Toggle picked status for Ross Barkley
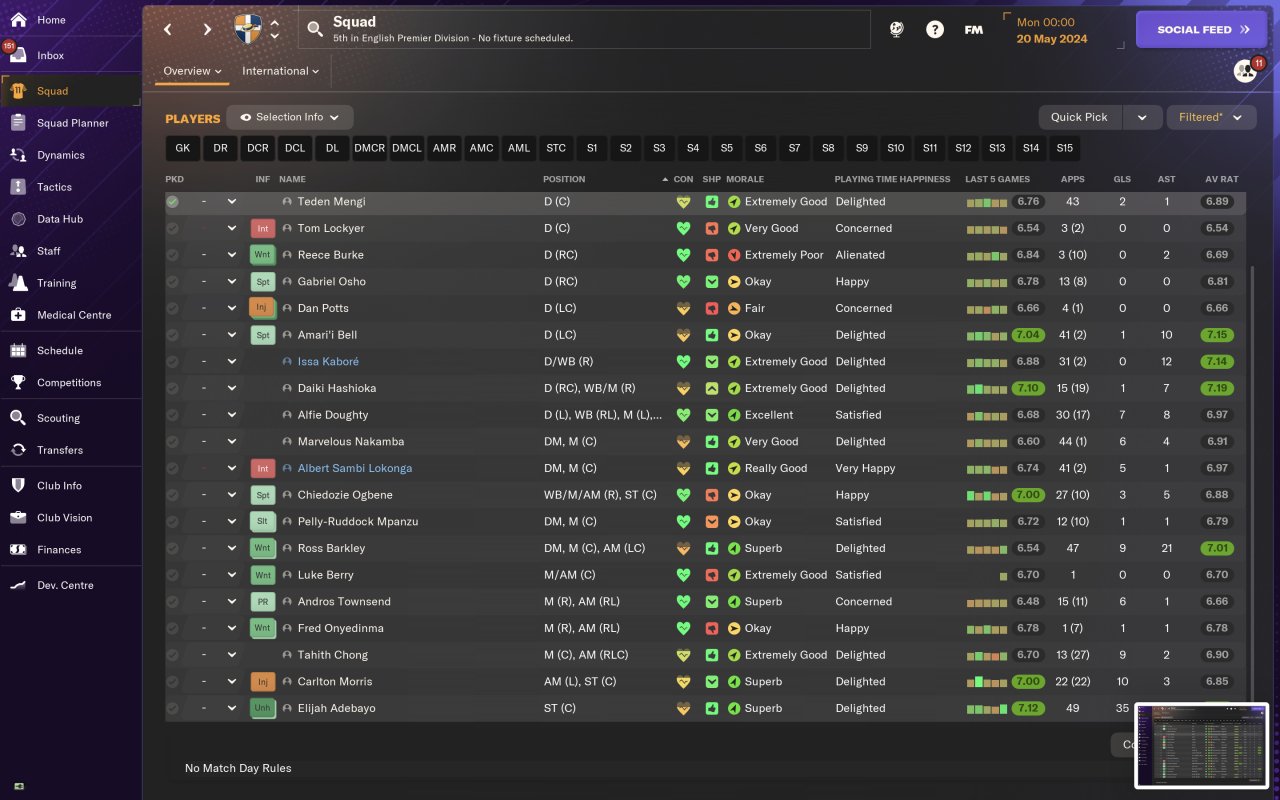Viewport: 1280px width, 800px height. point(173,548)
